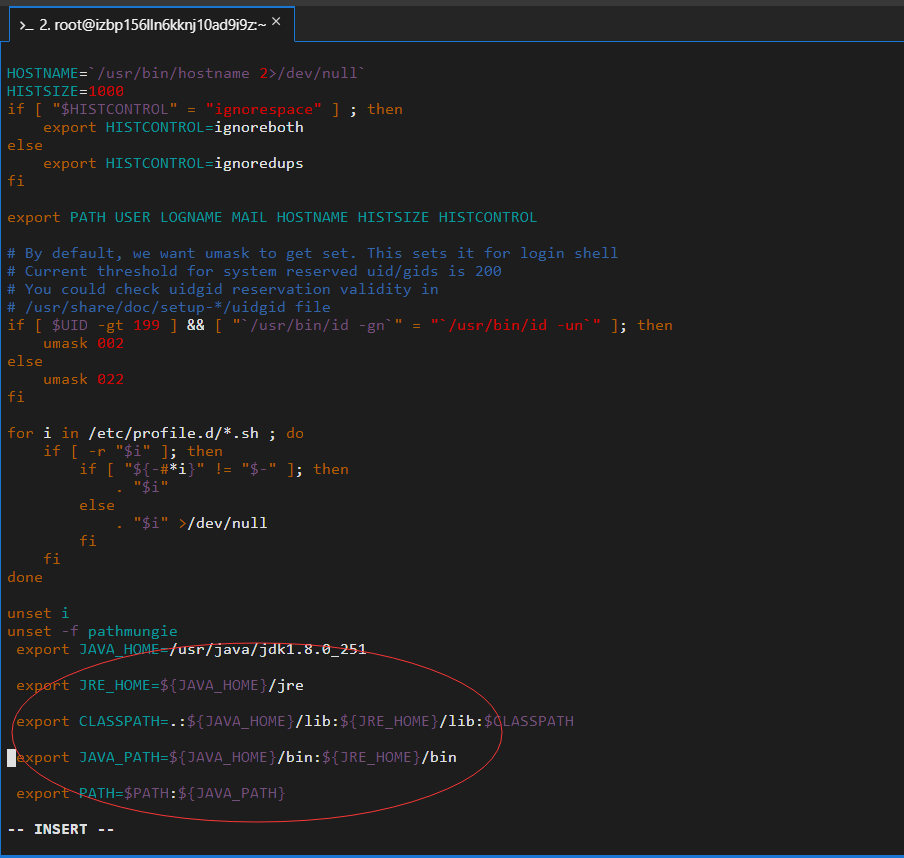Click the 'umask 002' line
The width and height of the screenshot is (904, 858).
click(84, 343)
